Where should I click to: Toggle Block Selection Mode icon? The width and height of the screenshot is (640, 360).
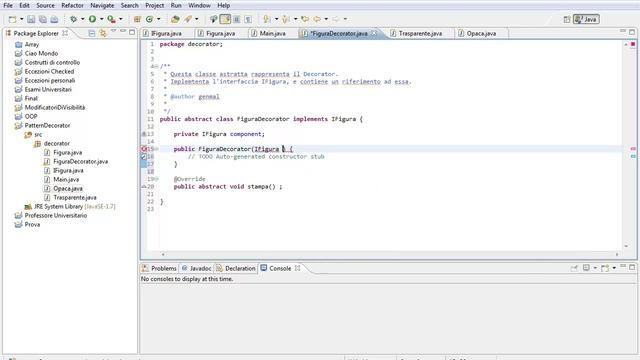point(237,19)
